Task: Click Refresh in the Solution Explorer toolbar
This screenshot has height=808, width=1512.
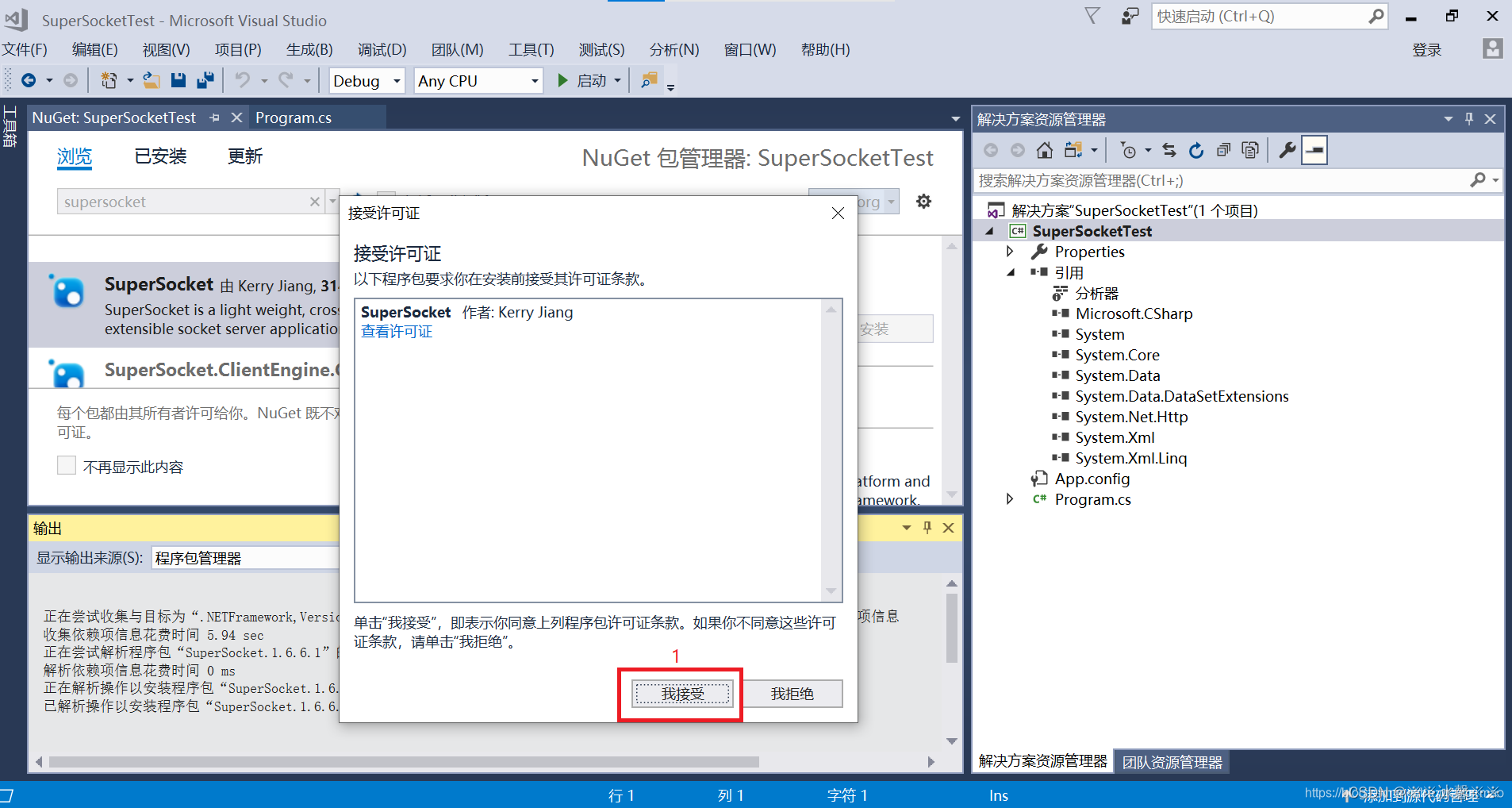Action: click(1196, 150)
